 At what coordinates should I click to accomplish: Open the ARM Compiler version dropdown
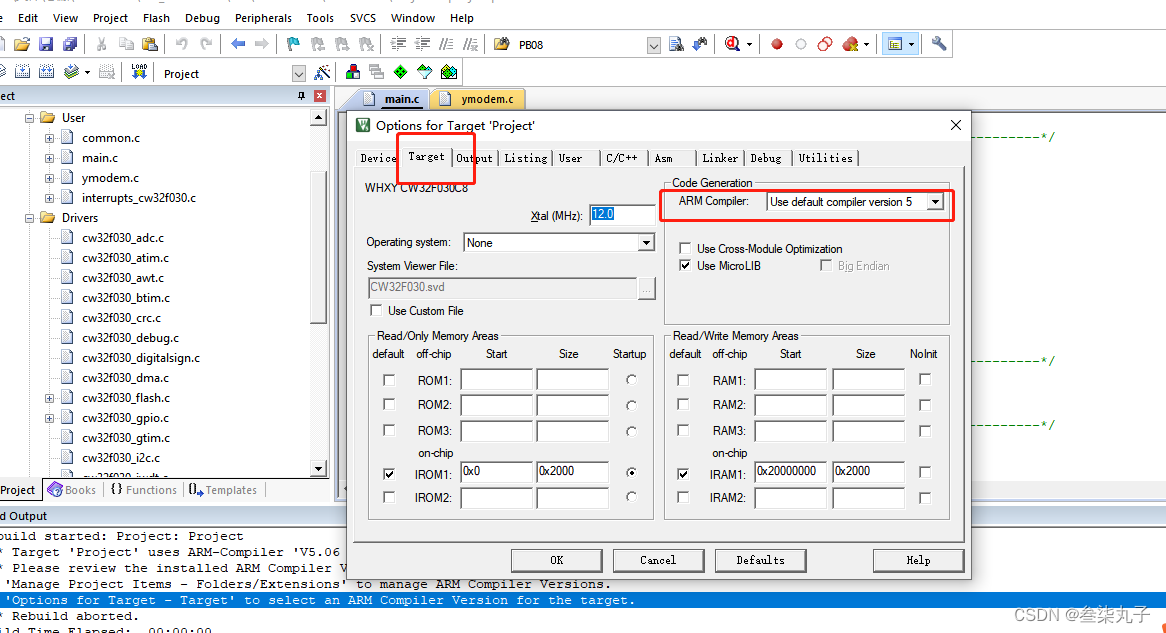pos(935,202)
